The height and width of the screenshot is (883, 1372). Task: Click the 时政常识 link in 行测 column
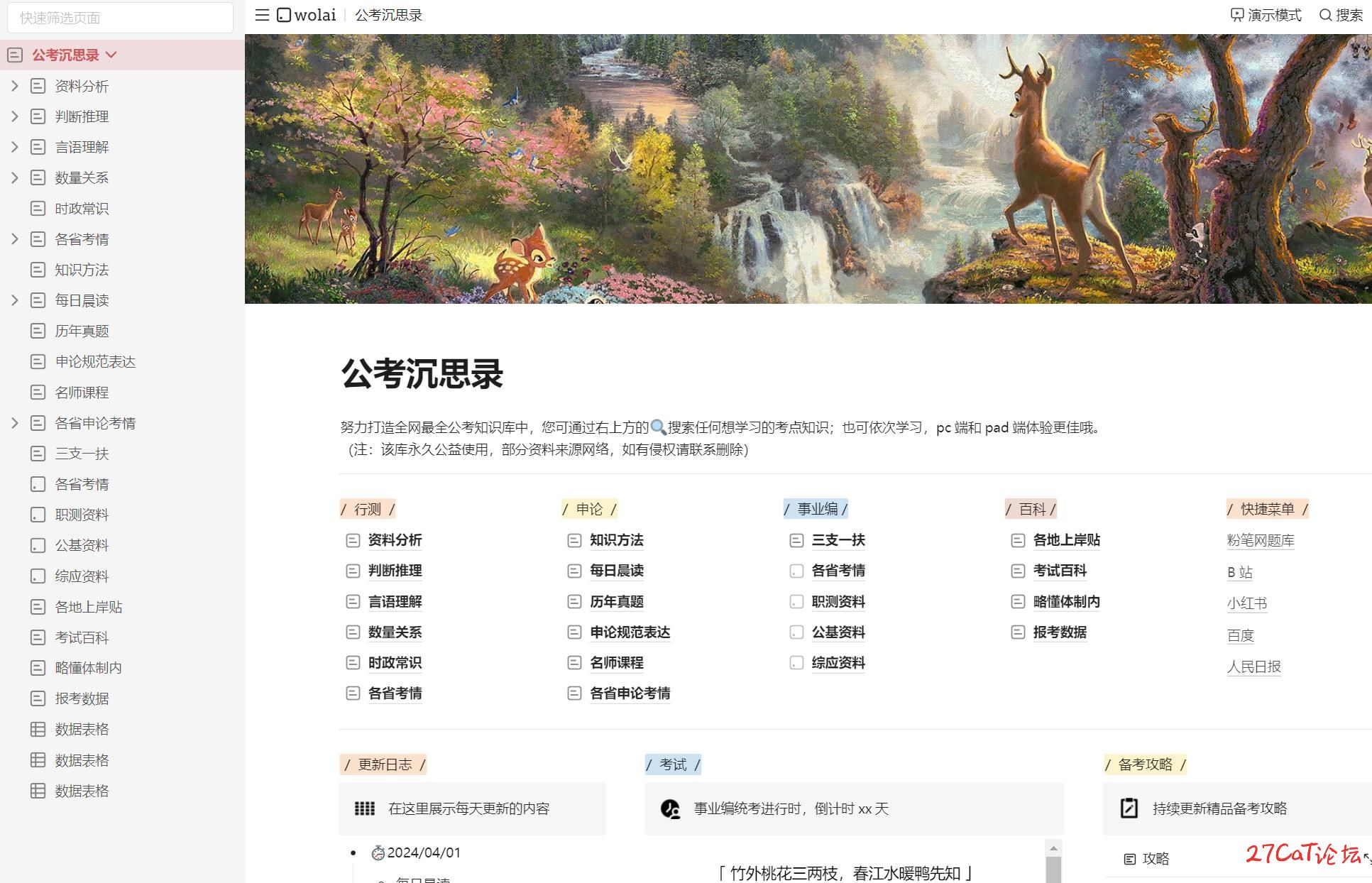point(395,663)
